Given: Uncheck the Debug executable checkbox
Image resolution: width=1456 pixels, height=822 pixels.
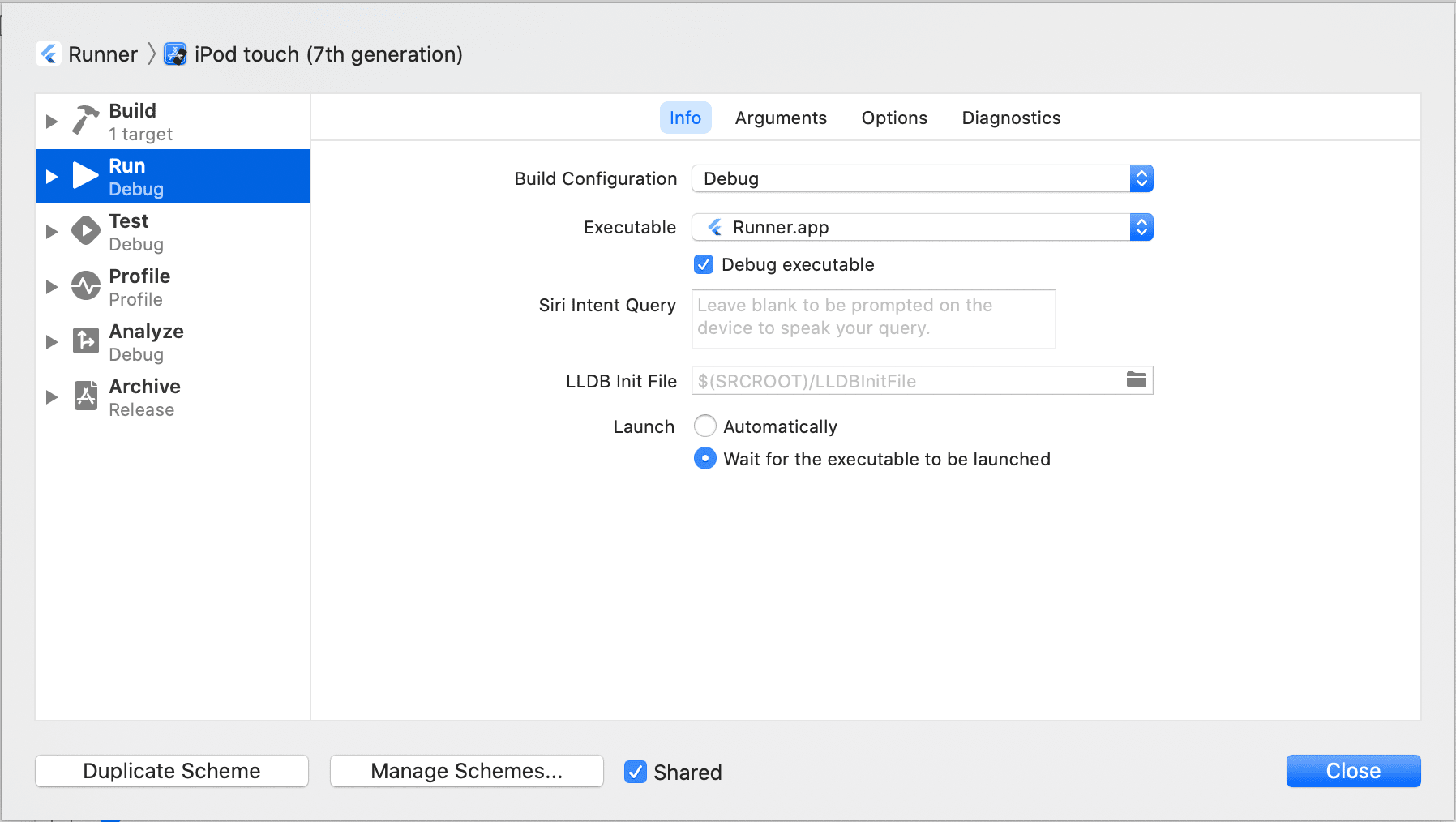Looking at the screenshot, I should pyautogui.click(x=704, y=264).
